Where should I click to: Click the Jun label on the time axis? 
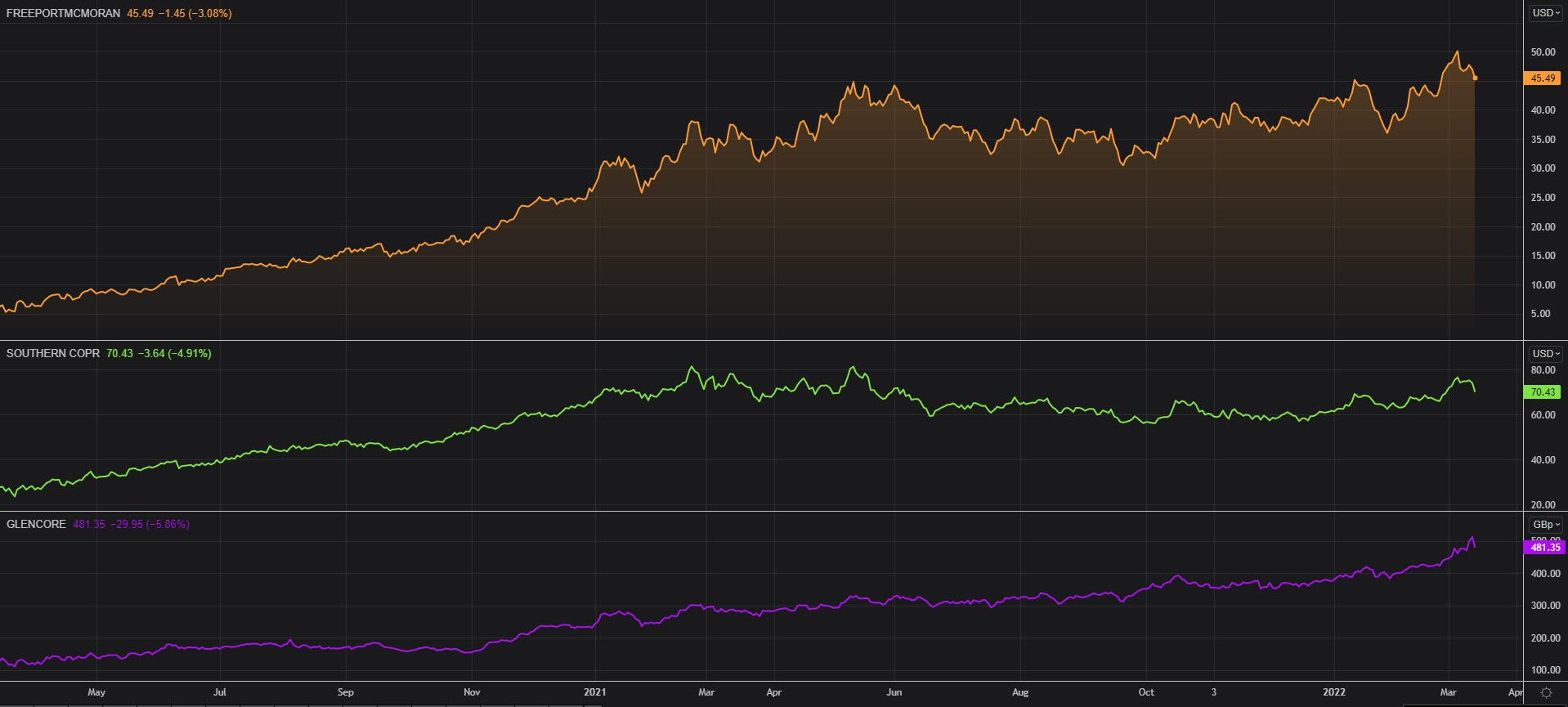894,692
